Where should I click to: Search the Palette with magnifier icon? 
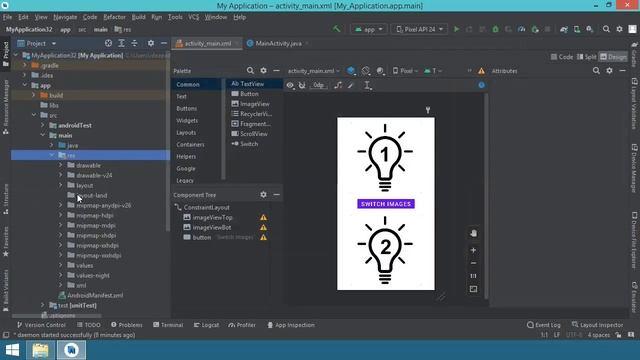[x=250, y=71]
